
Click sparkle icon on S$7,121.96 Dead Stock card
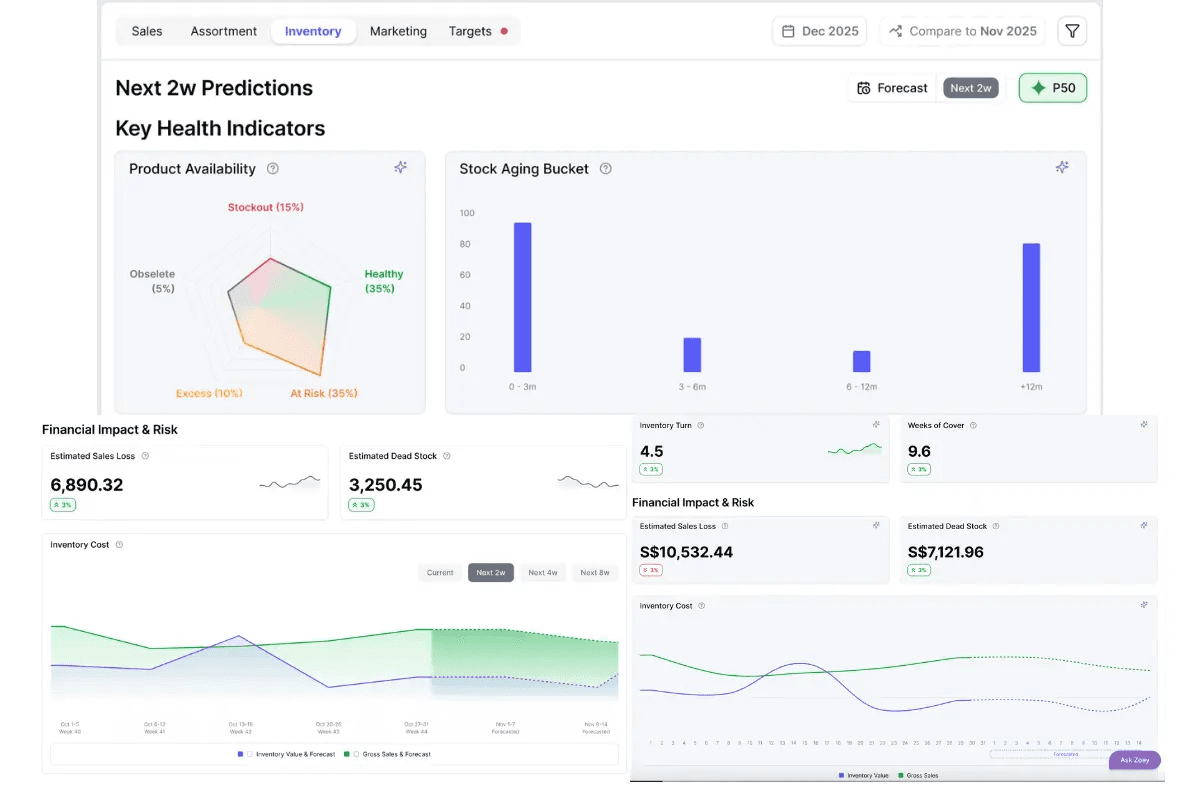[1144, 525]
